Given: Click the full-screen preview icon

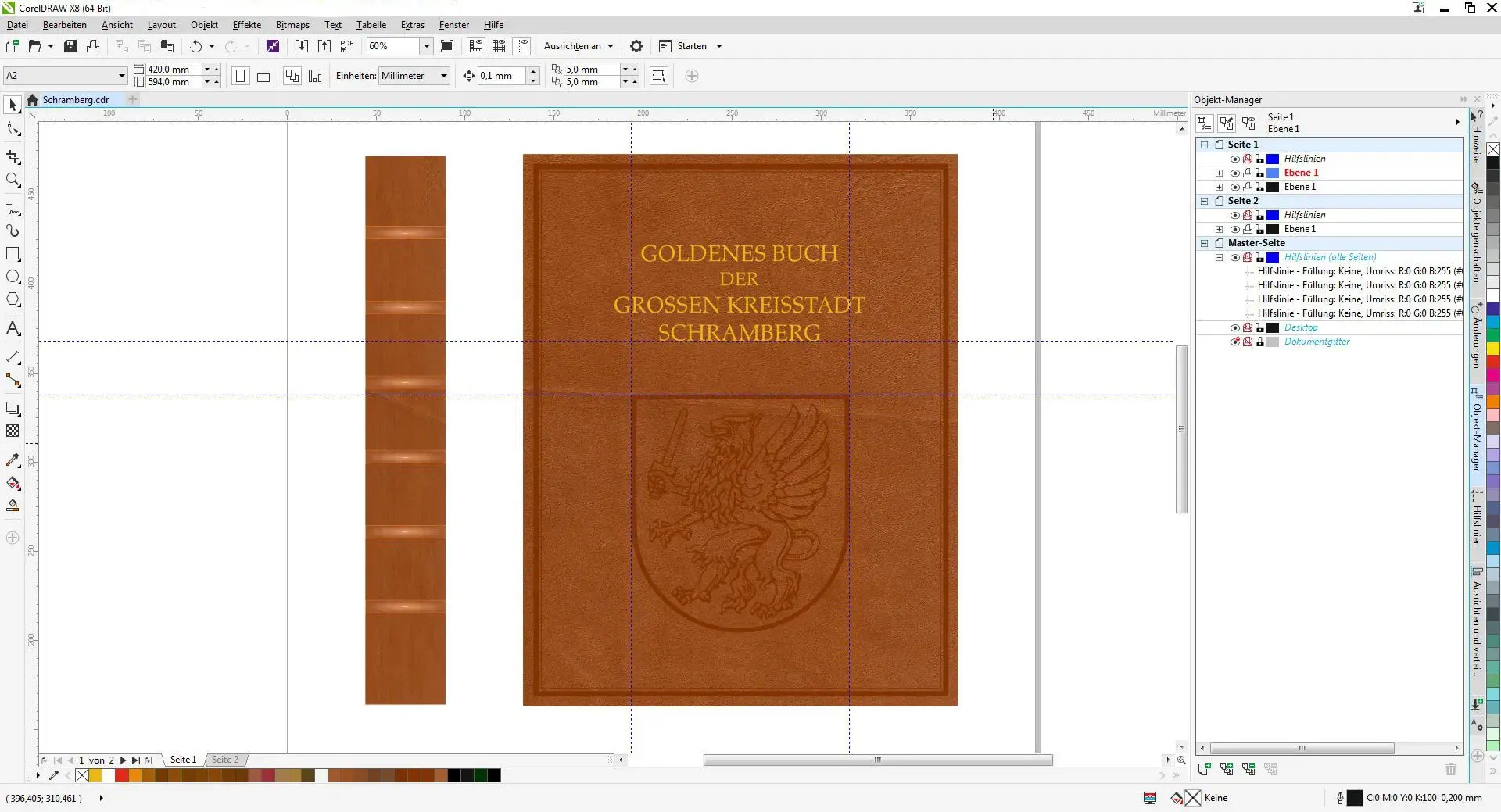Looking at the screenshot, I should (x=447, y=46).
